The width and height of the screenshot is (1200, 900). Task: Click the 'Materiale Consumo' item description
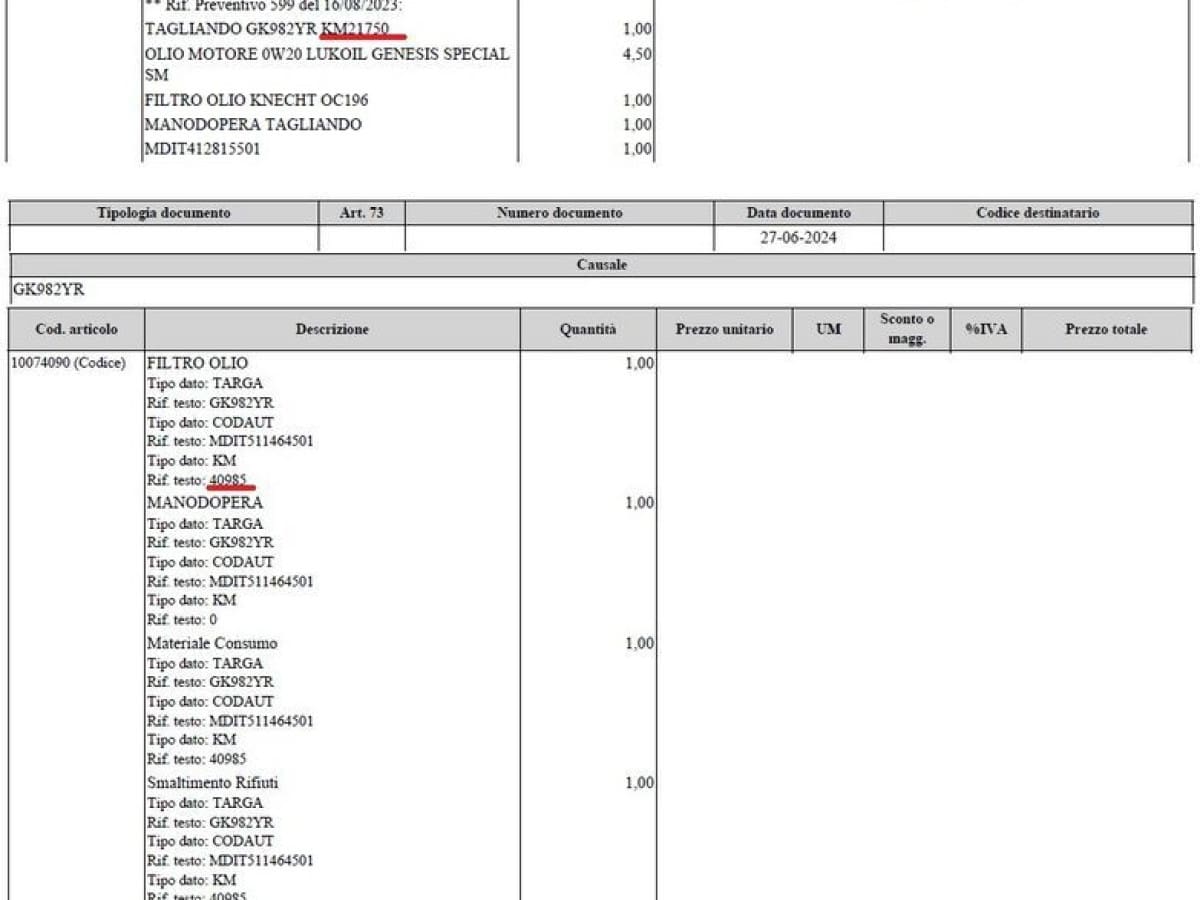[212, 643]
